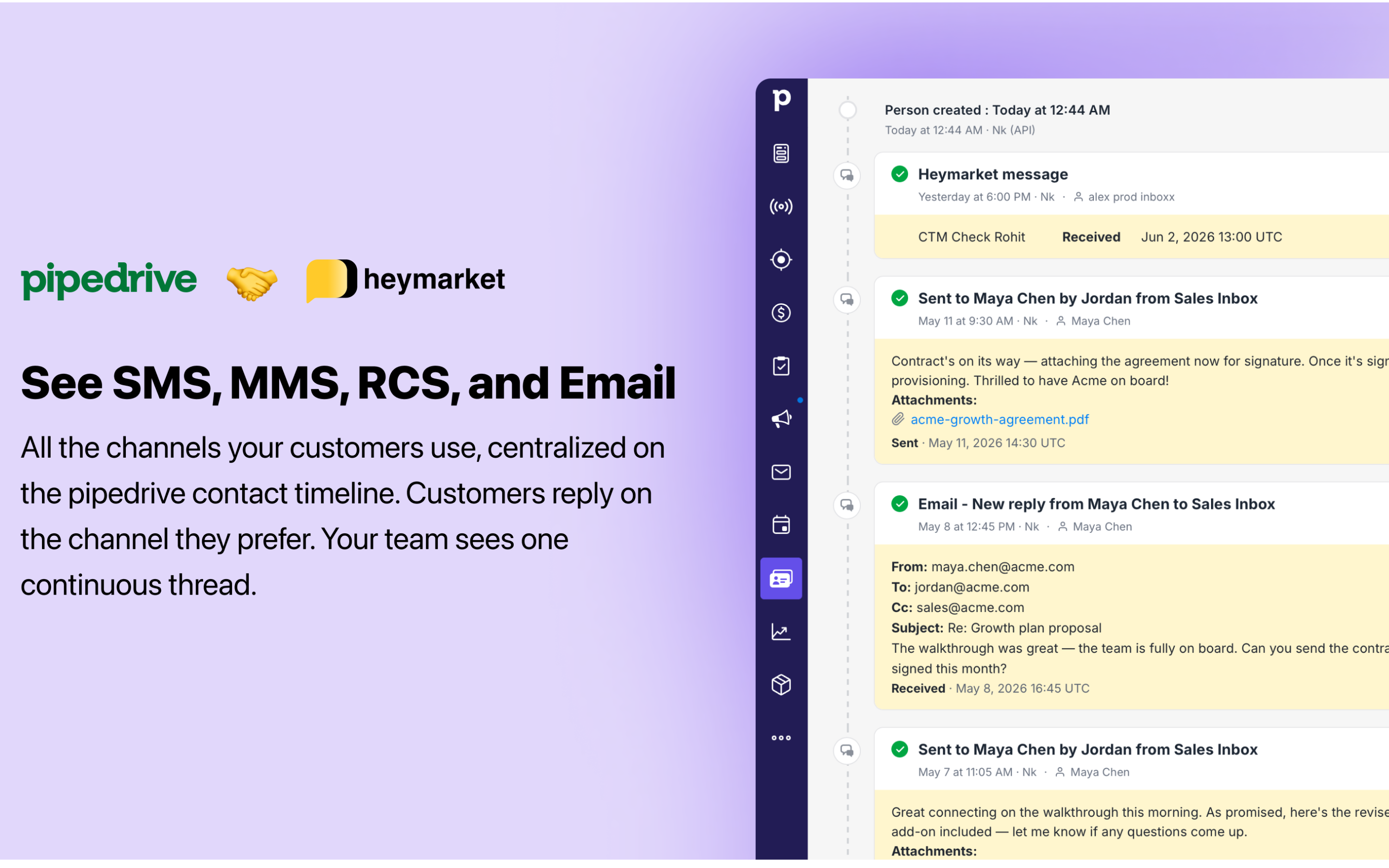
Task: Click the timeline chat icon beside the May 7 message
Action: [x=846, y=750]
